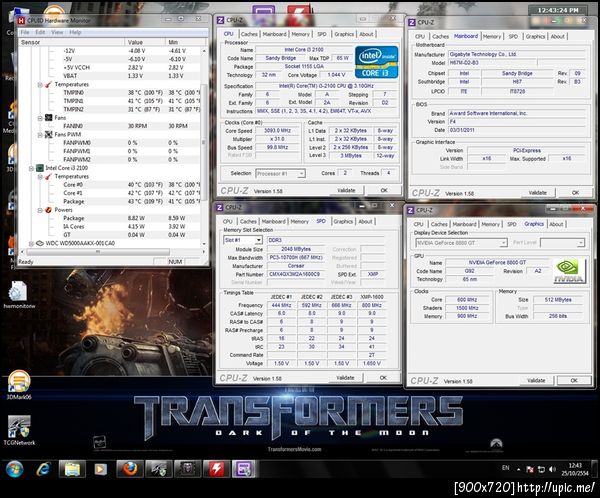
Task: Open the File menu in HWMonitor
Action: [25, 32]
